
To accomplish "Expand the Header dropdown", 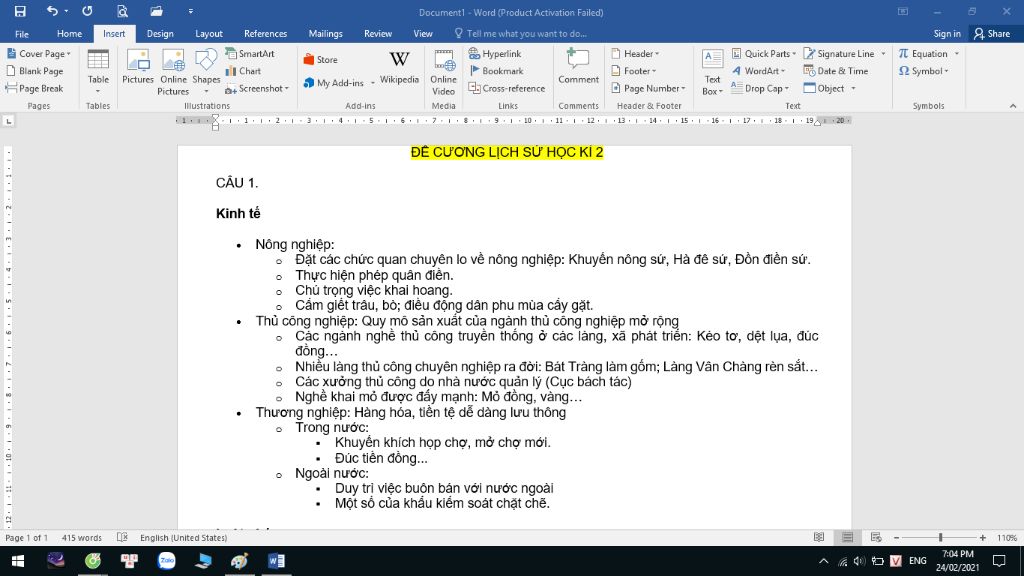I will [635, 54].
